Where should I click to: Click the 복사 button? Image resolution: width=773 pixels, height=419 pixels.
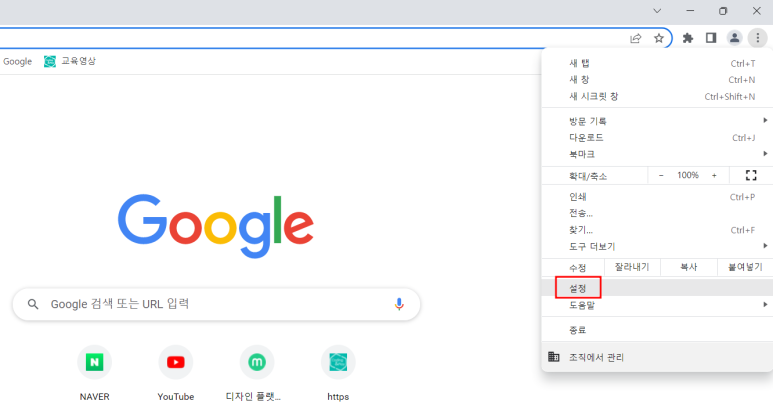[x=689, y=267]
